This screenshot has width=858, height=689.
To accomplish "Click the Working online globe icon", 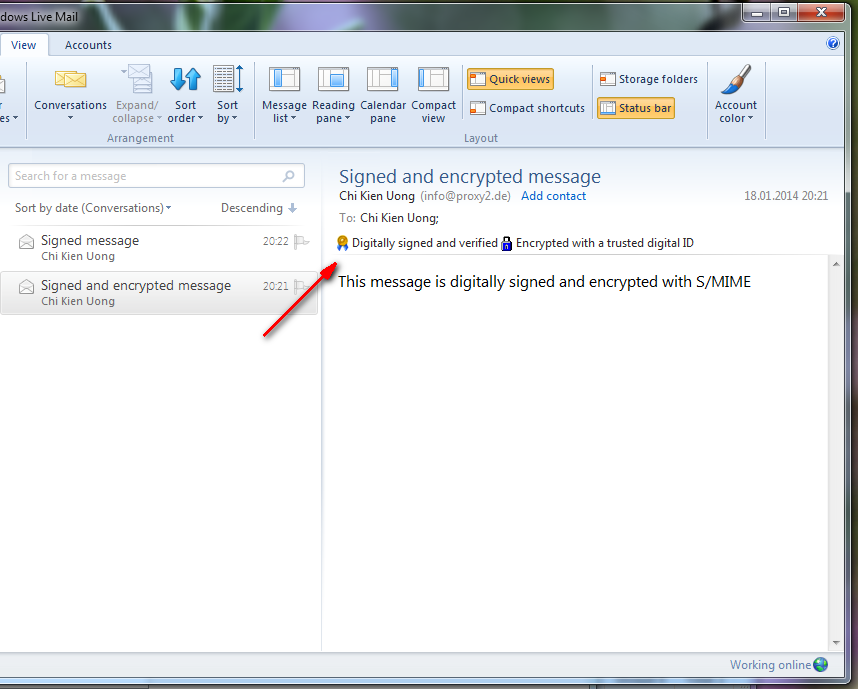I will point(821,664).
